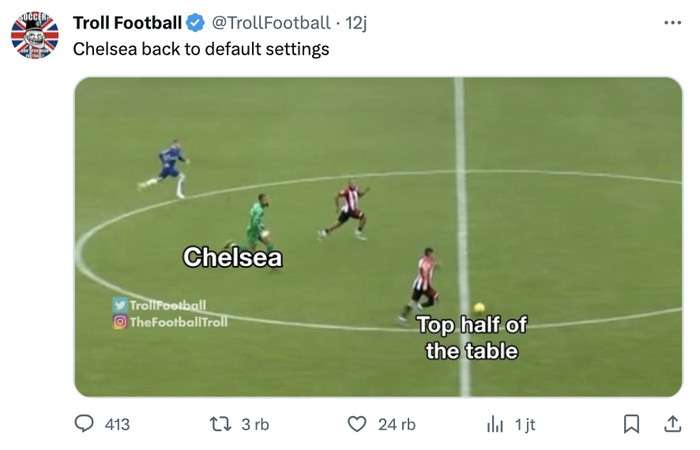700x450 pixels.
Task: Click the 3 rb repost count
Action: (256, 424)
